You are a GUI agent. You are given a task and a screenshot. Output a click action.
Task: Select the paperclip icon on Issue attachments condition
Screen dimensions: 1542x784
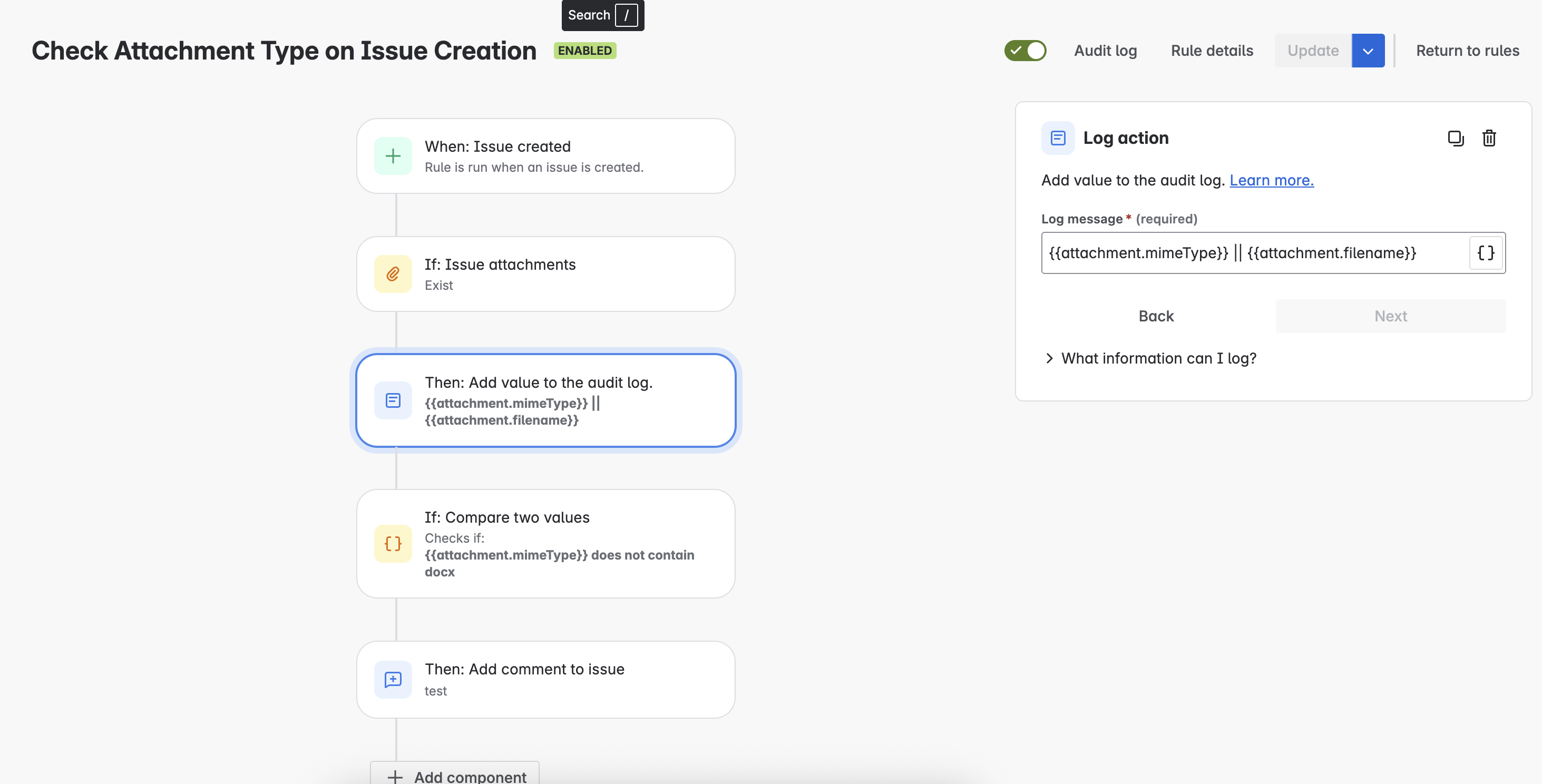(x=393, y=273)
